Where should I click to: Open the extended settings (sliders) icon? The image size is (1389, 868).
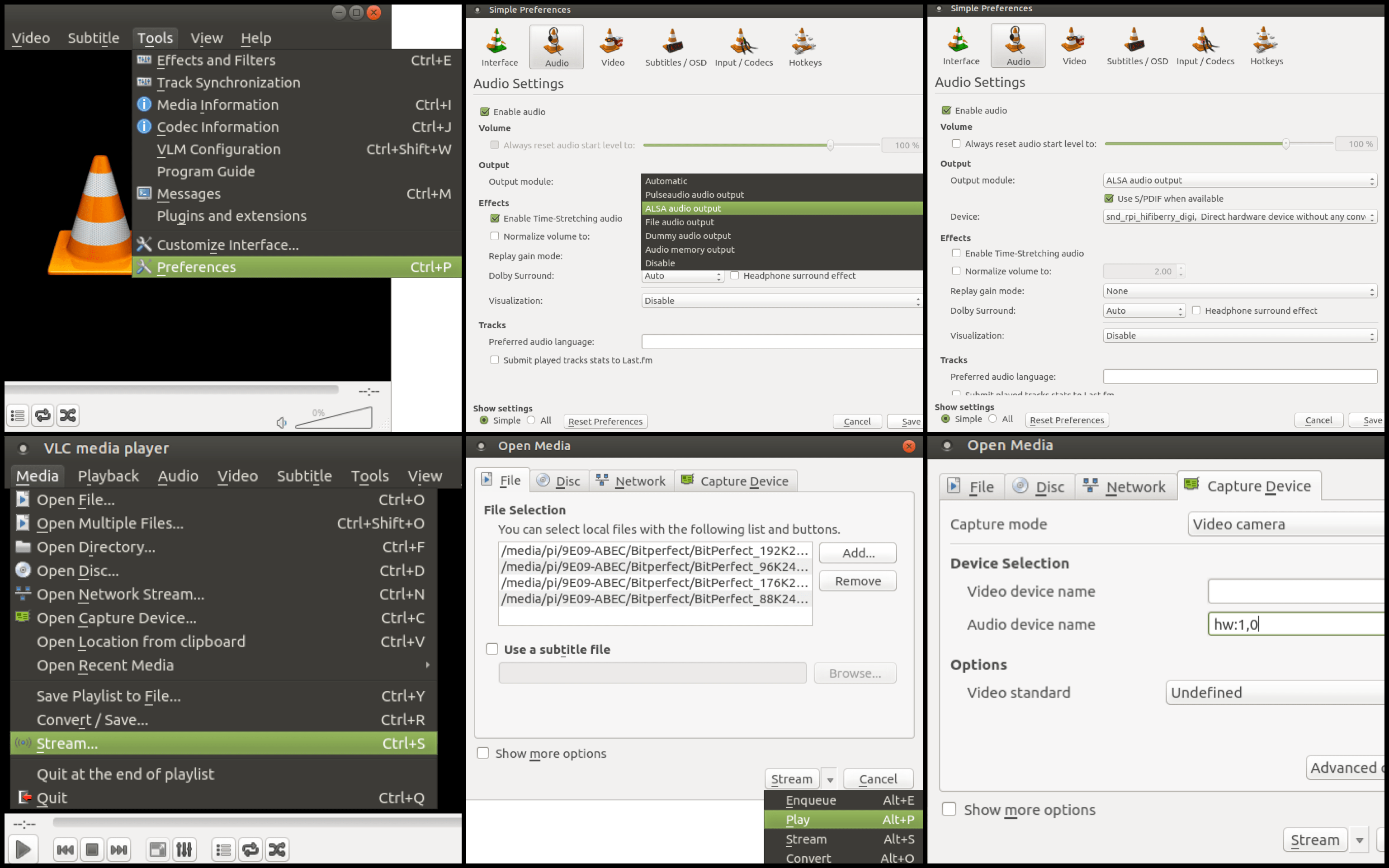pos(185,849)
